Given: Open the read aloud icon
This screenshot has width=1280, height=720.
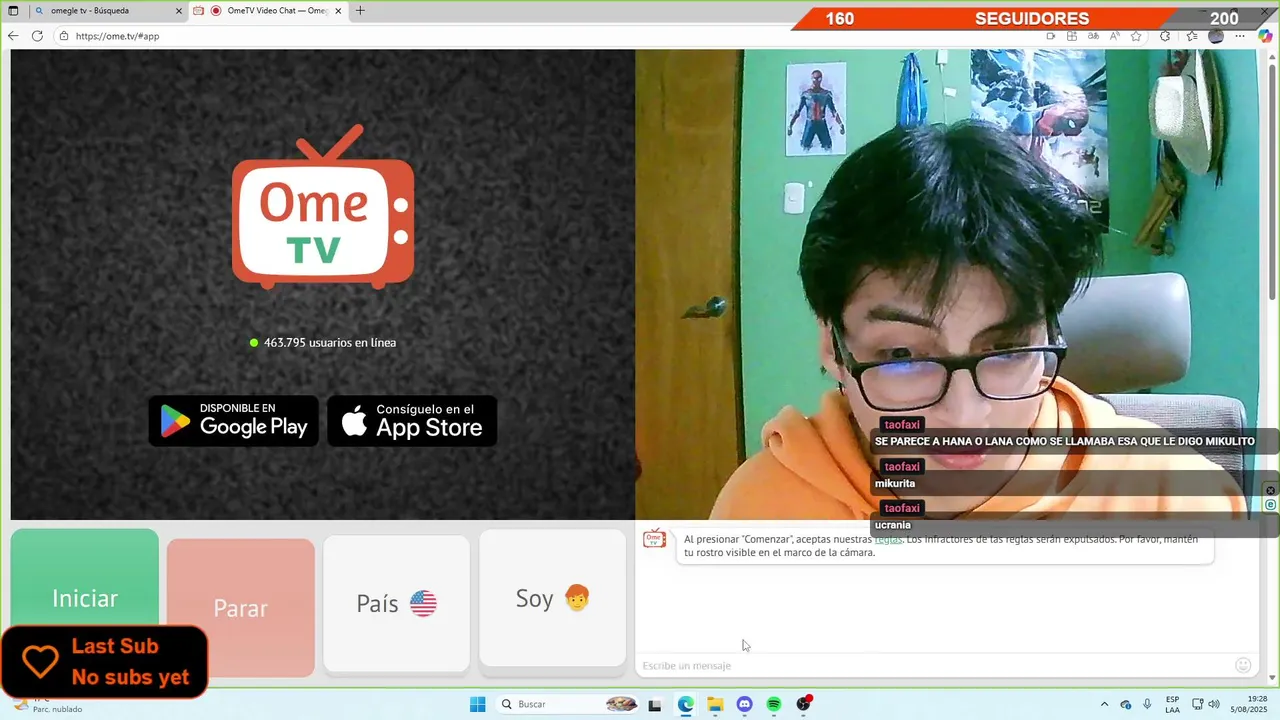Looking at the screenshot, I should [1114, 36].
